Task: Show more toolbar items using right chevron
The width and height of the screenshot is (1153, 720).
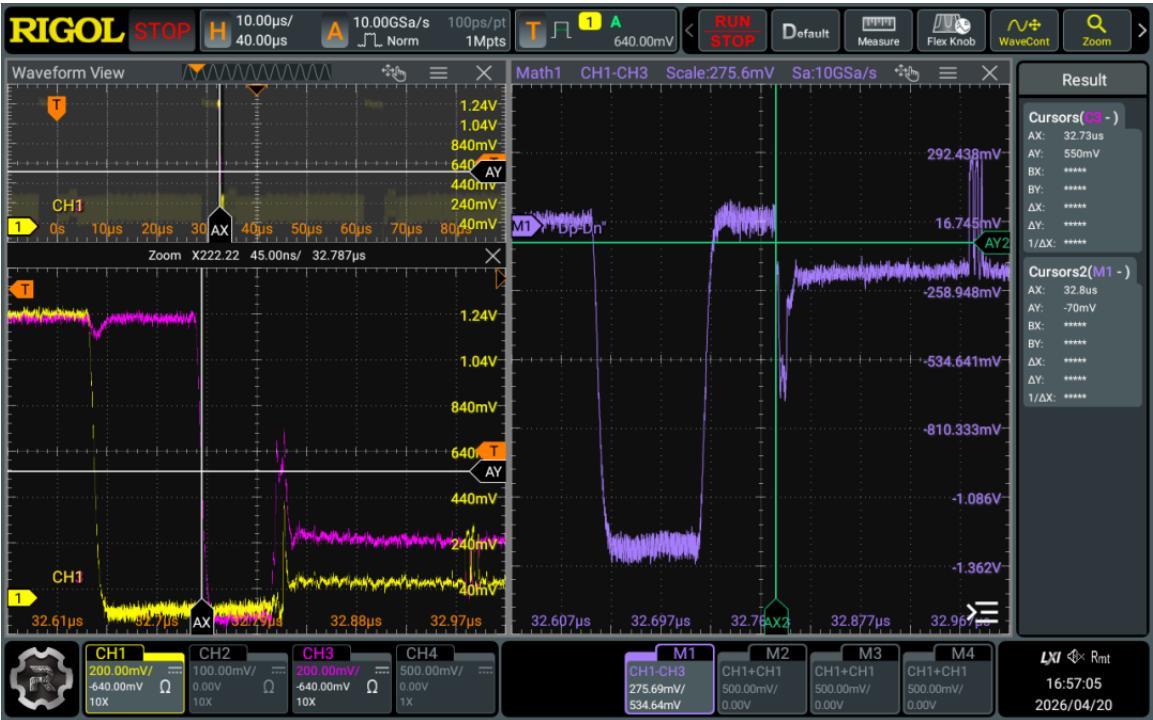Action: pyautogui.click(x=1141, y=31)
